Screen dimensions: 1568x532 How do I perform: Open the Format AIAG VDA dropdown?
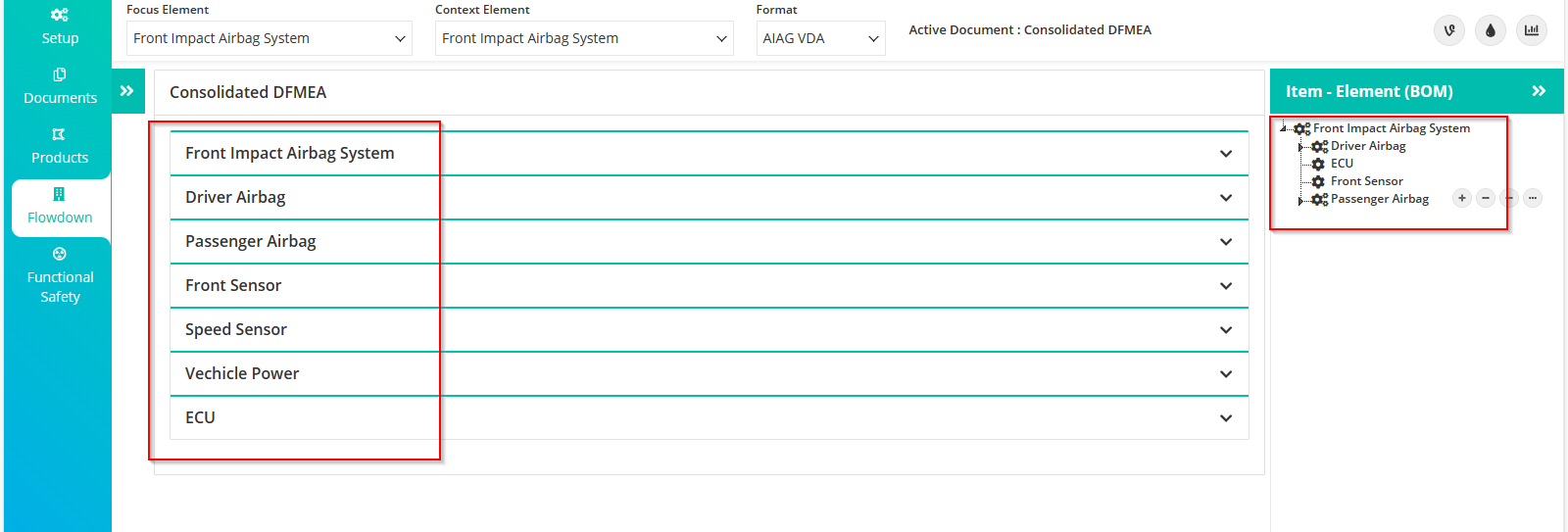tap(821, 38)
